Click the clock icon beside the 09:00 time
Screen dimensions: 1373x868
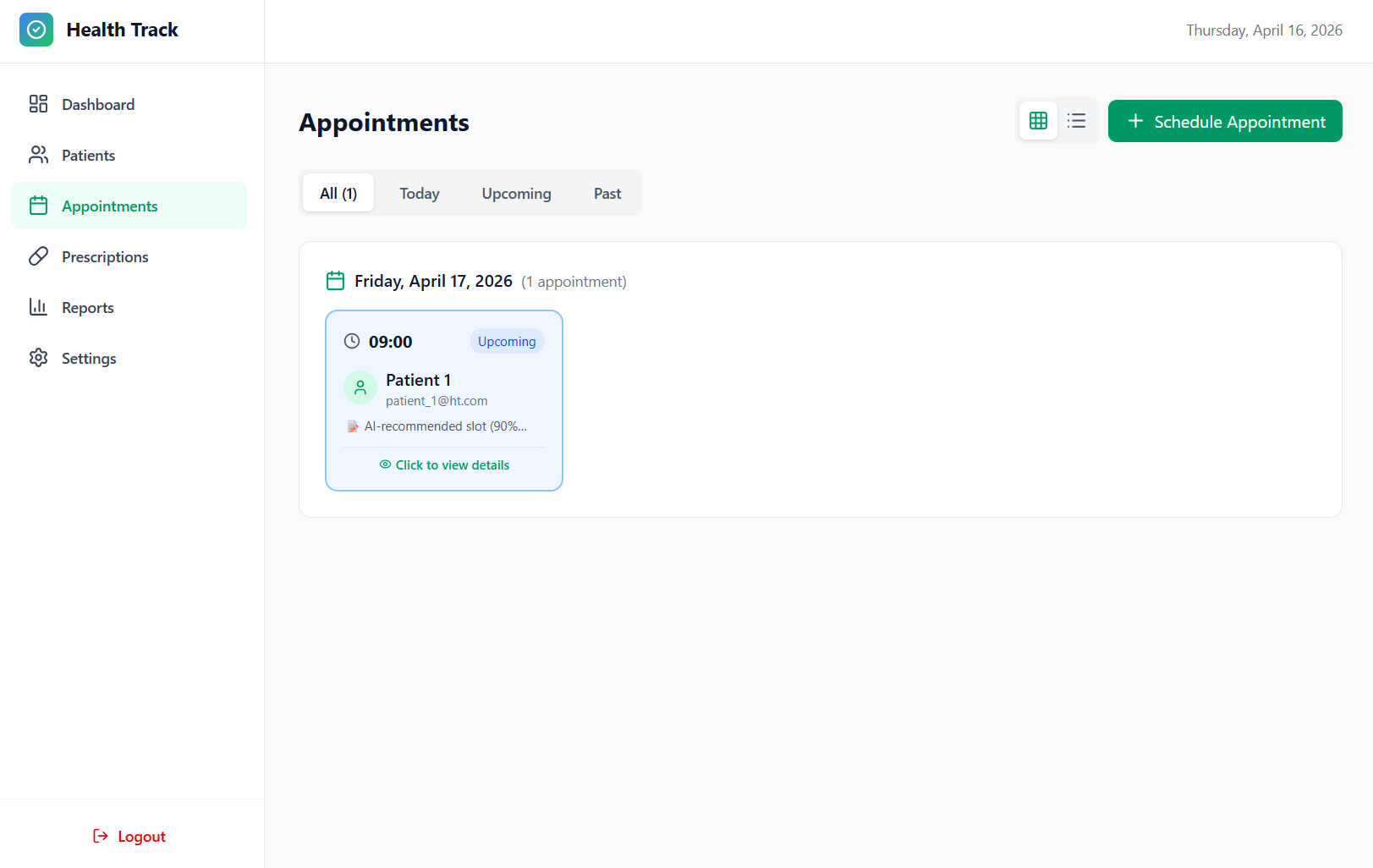coord(352,341)
